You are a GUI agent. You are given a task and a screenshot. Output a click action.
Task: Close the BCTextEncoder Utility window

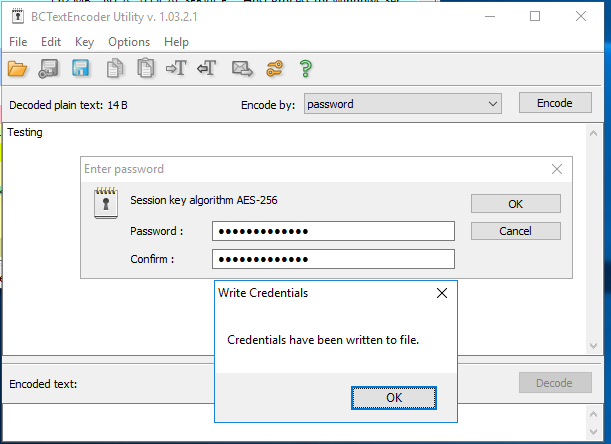(581, 16)
